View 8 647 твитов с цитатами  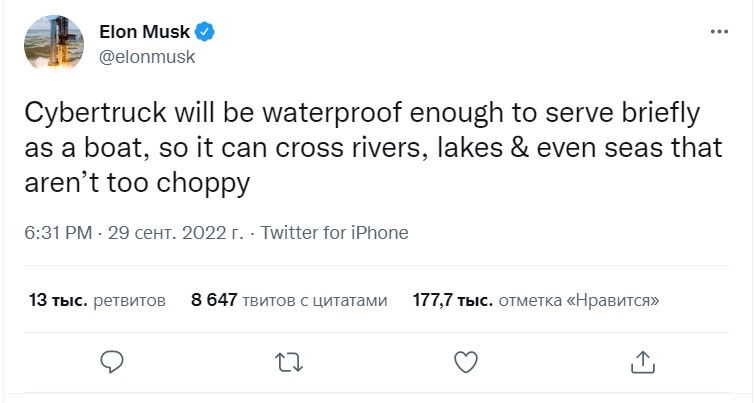pos(288,300)
